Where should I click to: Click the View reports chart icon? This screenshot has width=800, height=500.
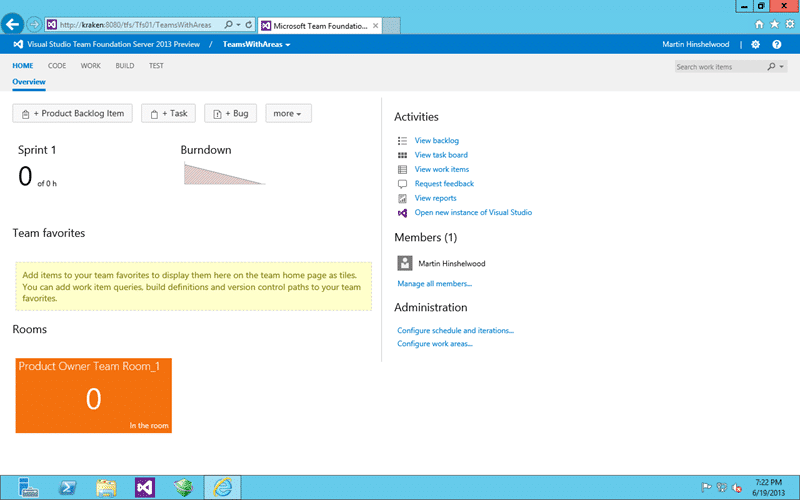coord(402,198)
